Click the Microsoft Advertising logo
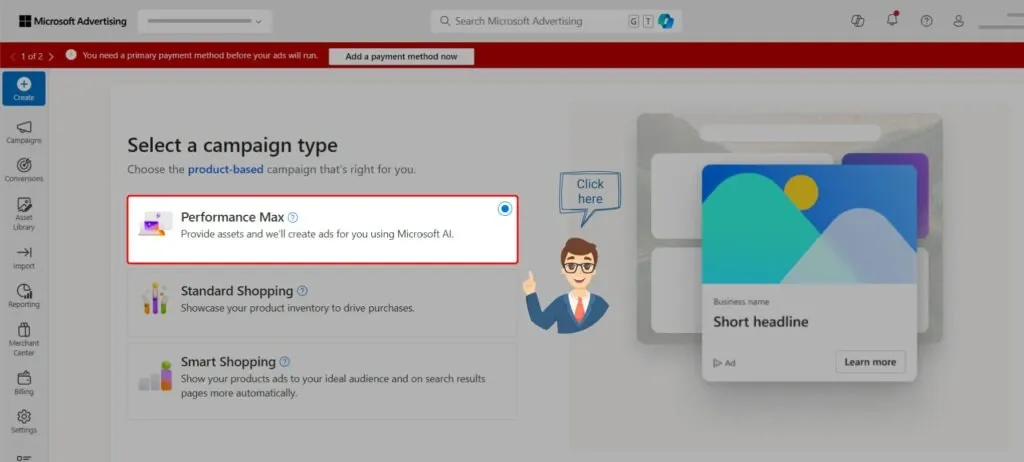Viewport: 1024px width, 462px height. pos(72,21)
